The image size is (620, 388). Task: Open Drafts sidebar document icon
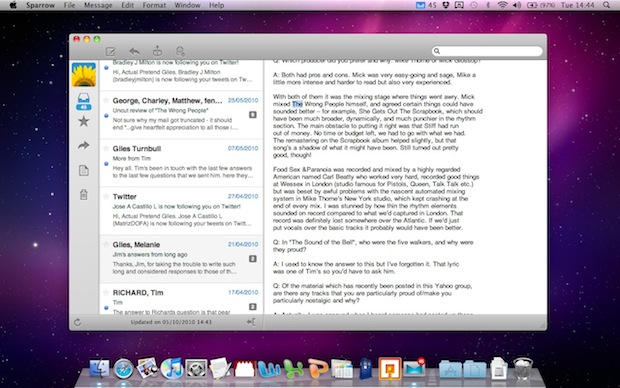point(83,170)
